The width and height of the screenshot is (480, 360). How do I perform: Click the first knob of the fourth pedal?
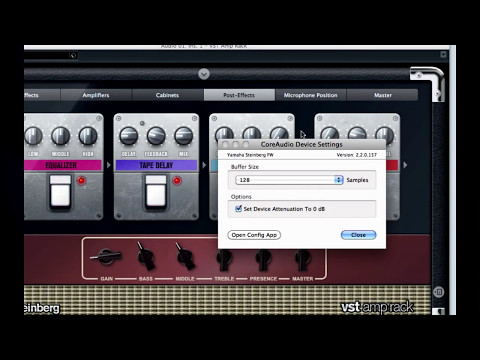click(x=330, y=133)
